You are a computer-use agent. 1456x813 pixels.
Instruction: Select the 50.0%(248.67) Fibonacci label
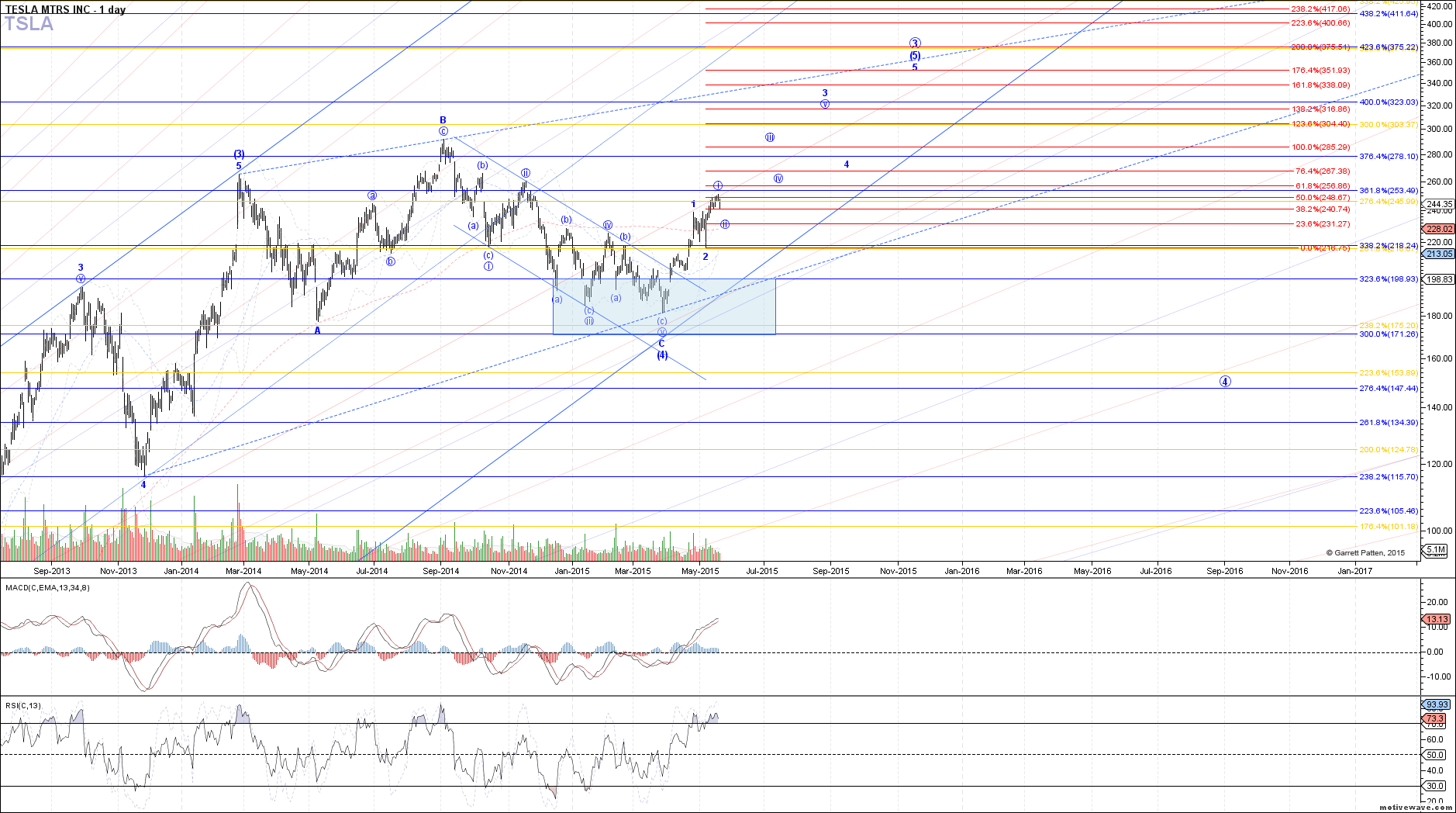(x=1323, y=198)
